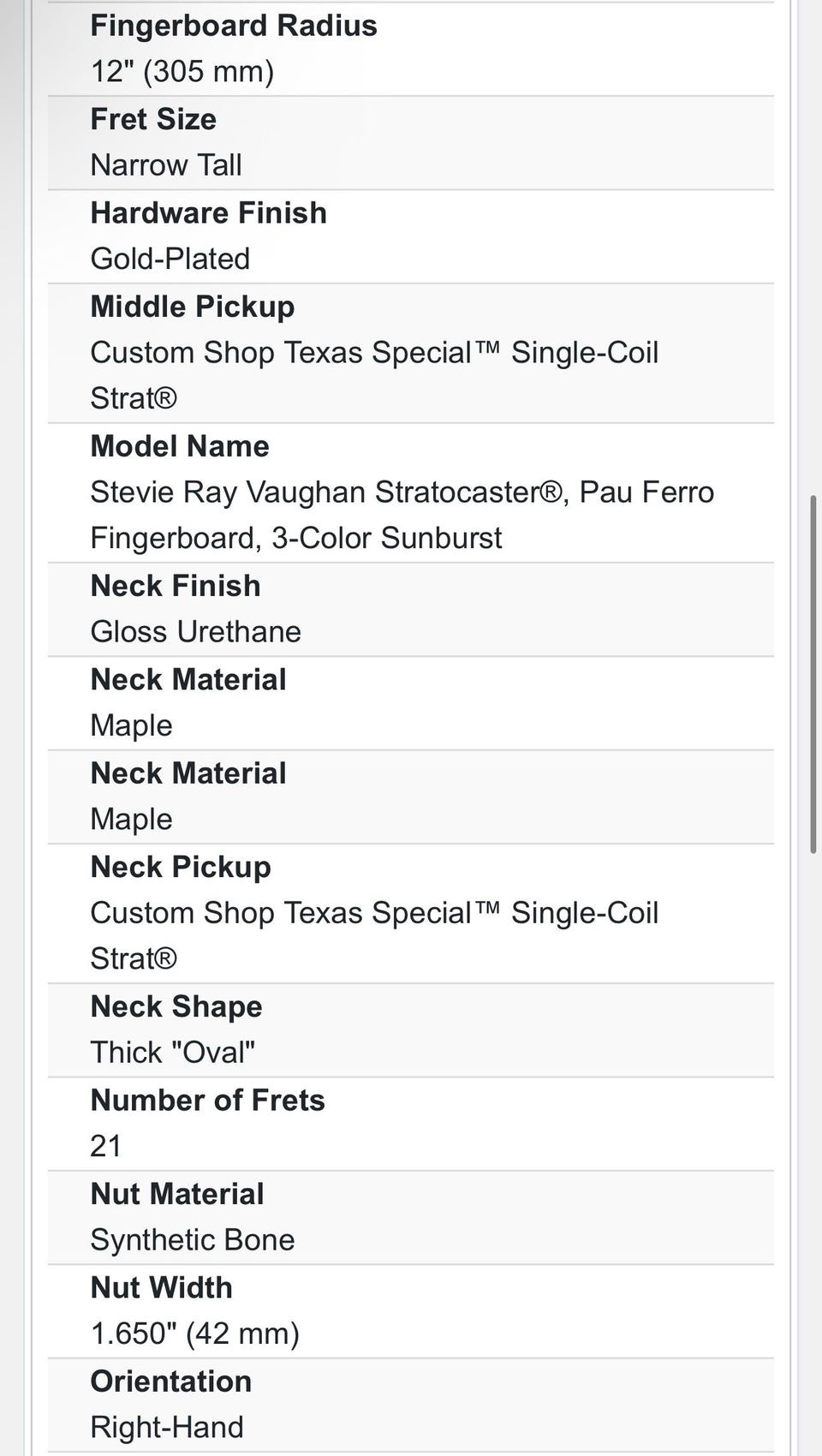
Task: Select the 12" (305 mm) radius value
Action: tap(182, 72)
